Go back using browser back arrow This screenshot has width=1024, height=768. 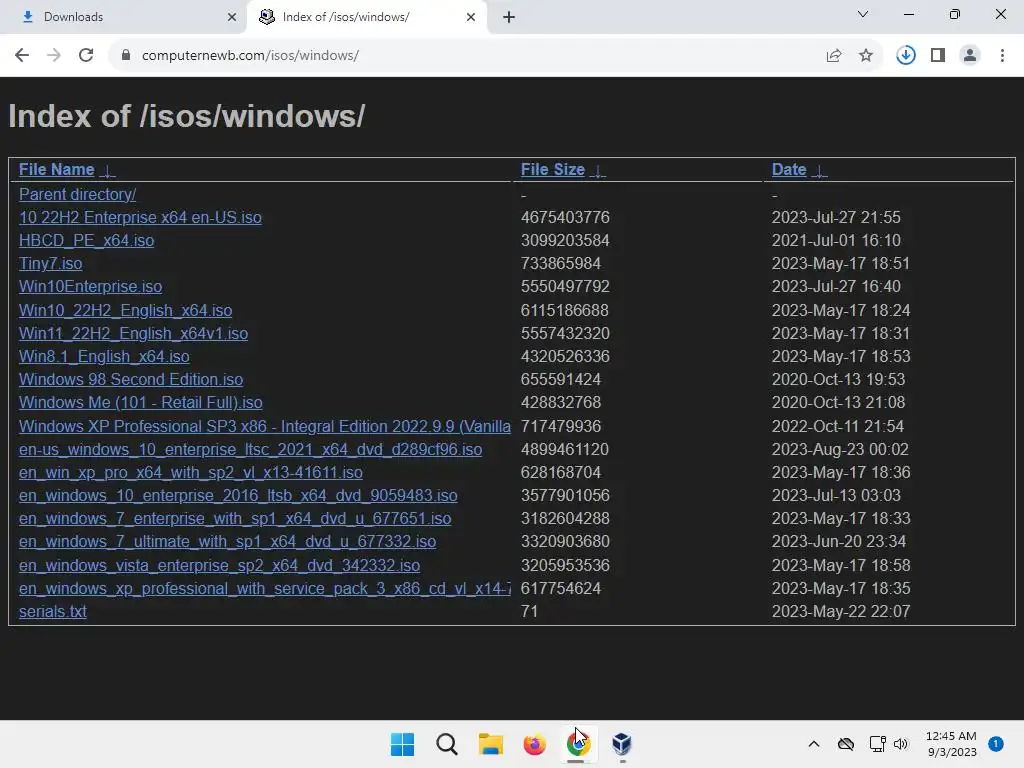click(x=22, y=56)
